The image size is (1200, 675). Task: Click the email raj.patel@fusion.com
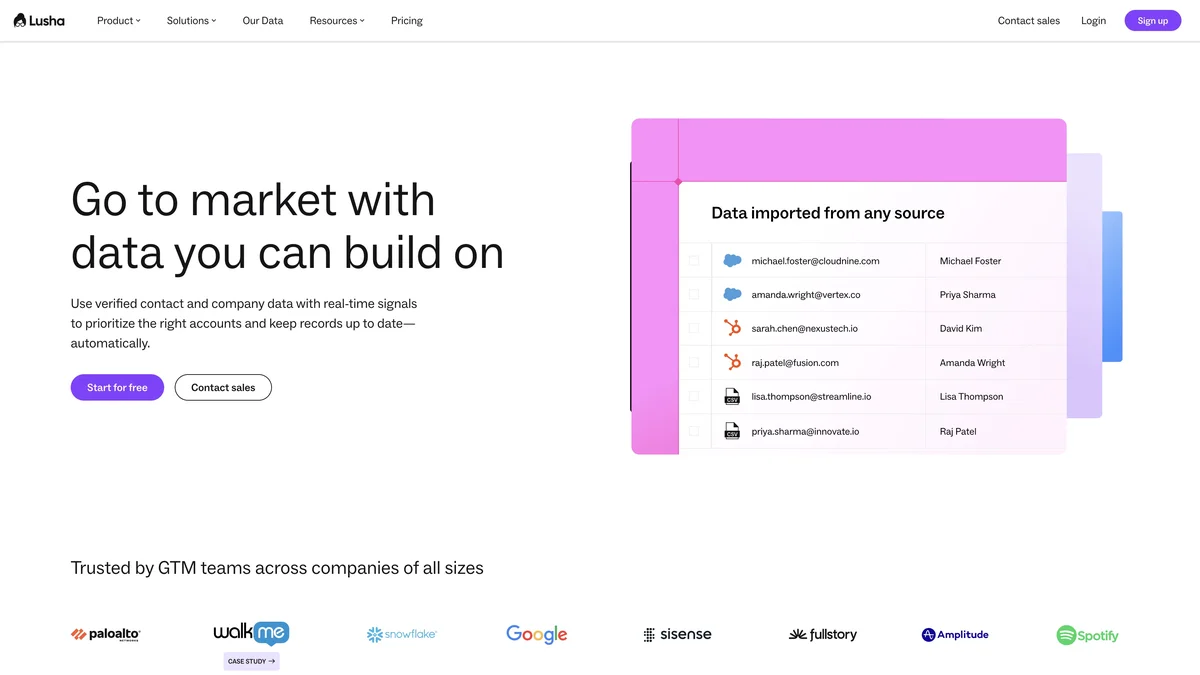tap(795, 362)
